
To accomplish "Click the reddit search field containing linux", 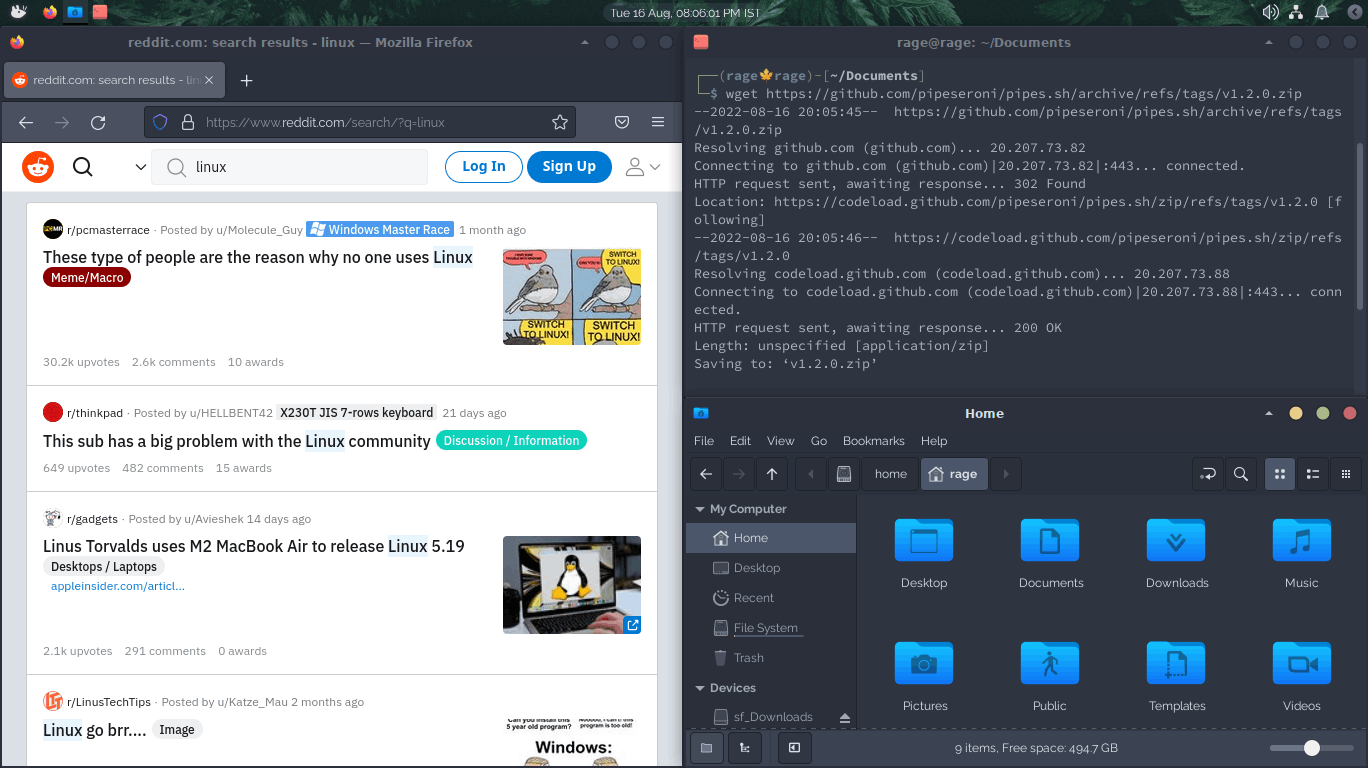I will tap(290, 167).
